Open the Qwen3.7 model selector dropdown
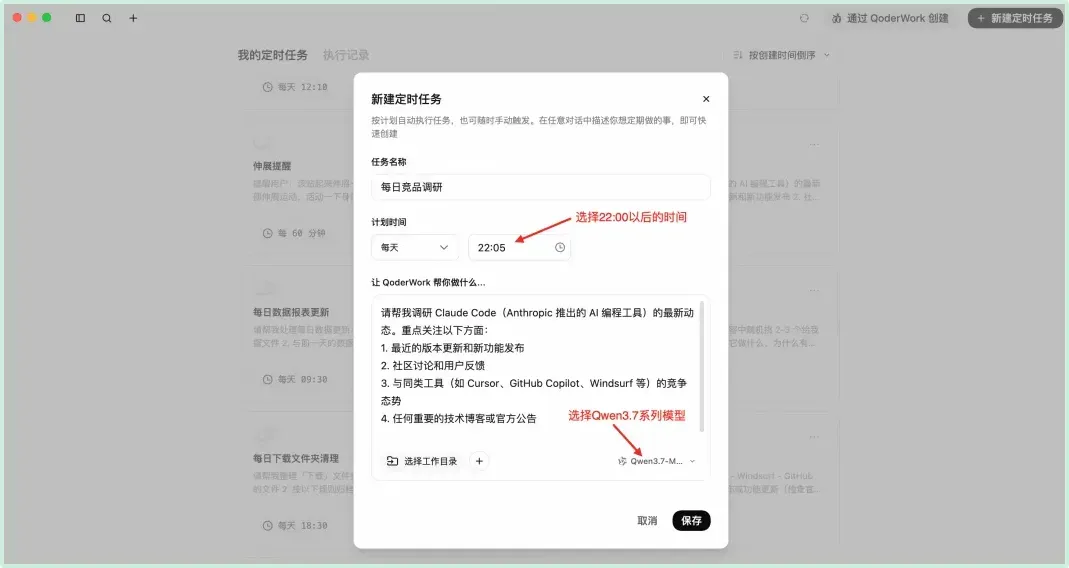Viewport: 1069px width, 568px height. [x=657, y=461]
